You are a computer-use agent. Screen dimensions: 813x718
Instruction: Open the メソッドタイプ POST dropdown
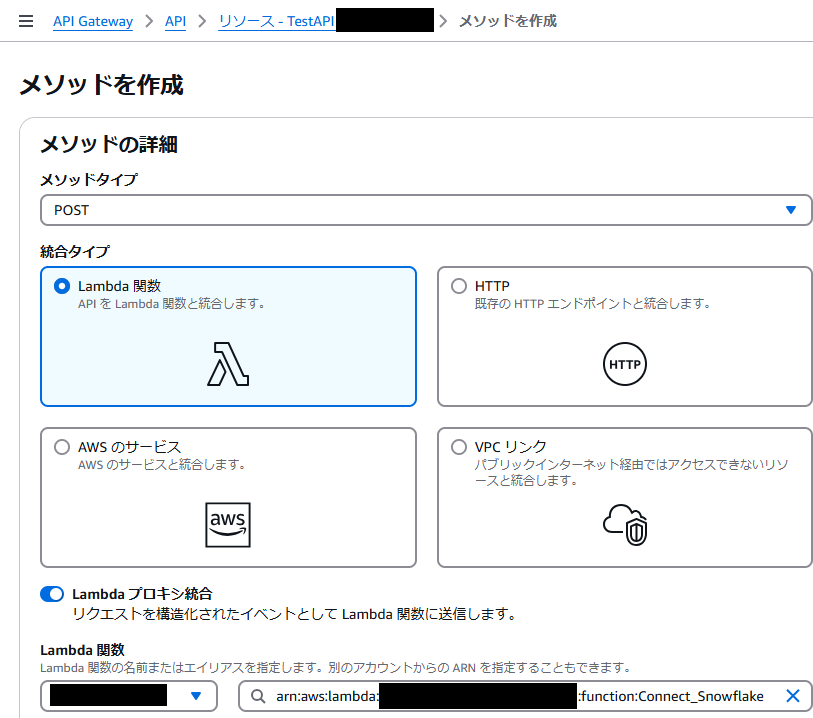[x=426, y=210]
